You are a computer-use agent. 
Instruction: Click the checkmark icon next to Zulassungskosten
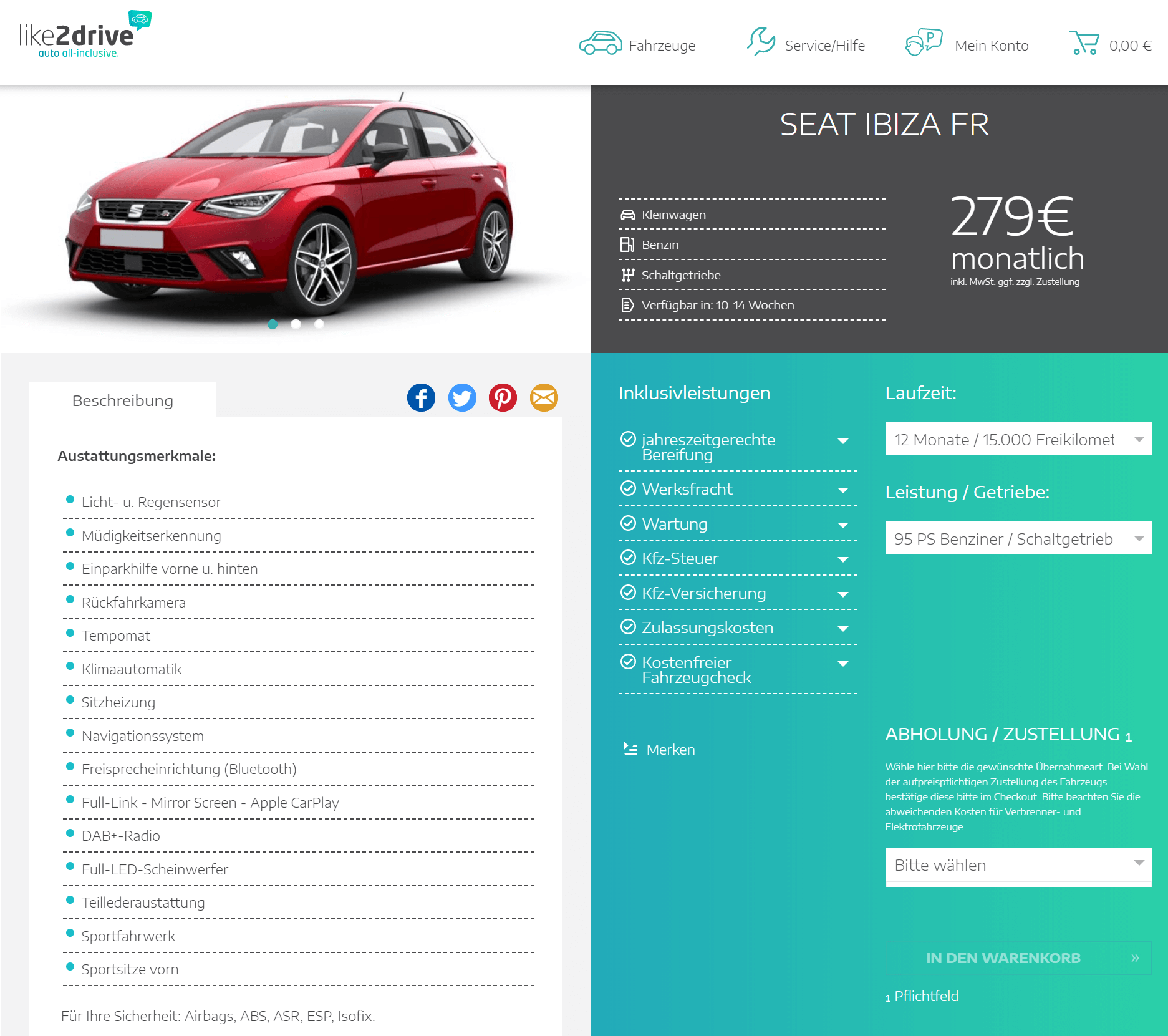(x=628, y=626)
